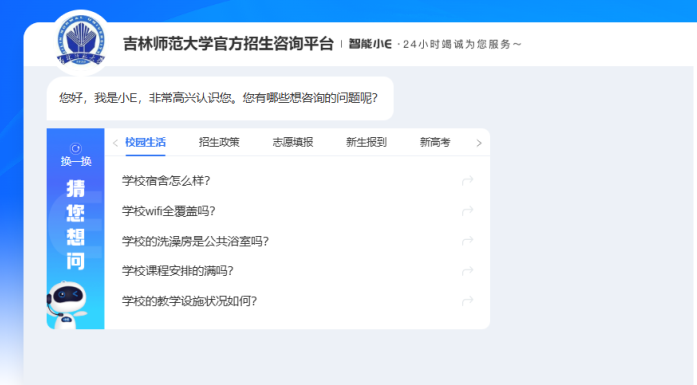Show previous tabs with left chevron

[x=115, y=143]
